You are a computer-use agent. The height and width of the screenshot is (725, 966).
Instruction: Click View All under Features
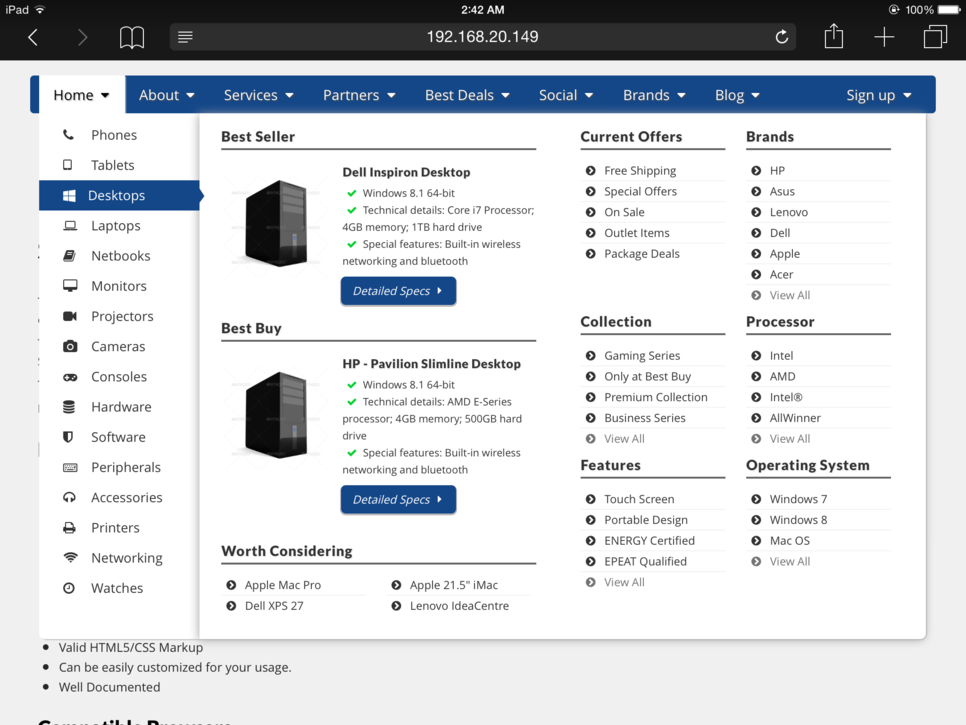pos(624,582)
